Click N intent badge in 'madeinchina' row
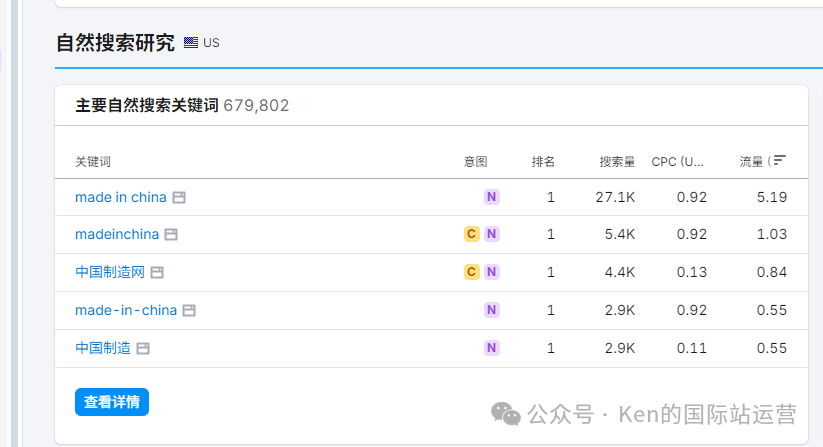Viewport: 823px width, 447px height. pyautogui.click(x=491, y=234)
